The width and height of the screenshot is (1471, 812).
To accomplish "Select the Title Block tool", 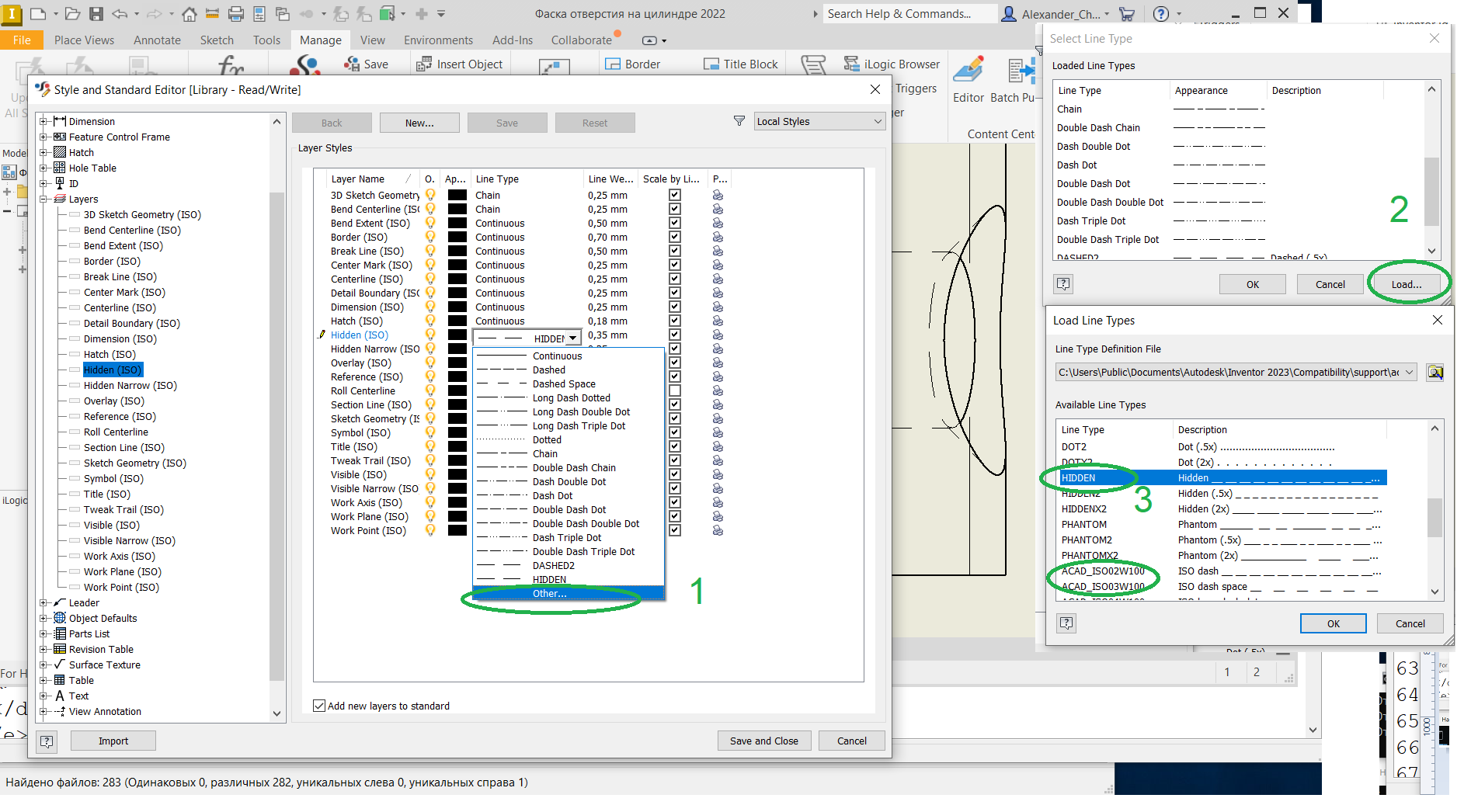I will (739, 64).
